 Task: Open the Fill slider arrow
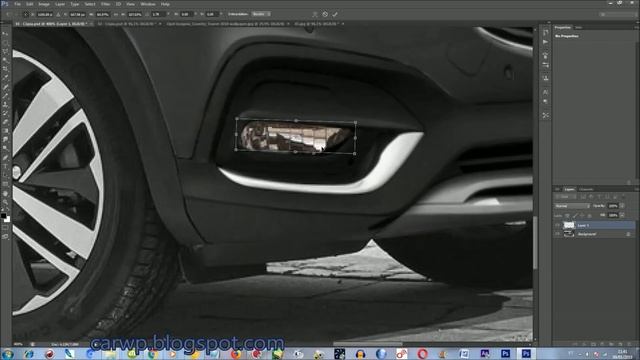(x=622, y=215)
